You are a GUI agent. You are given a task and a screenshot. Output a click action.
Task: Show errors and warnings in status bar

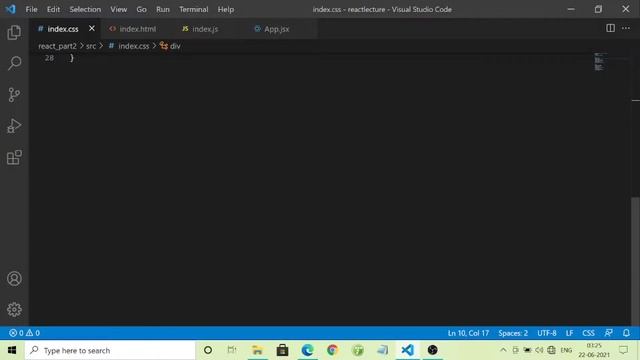[x=24, y=333]
